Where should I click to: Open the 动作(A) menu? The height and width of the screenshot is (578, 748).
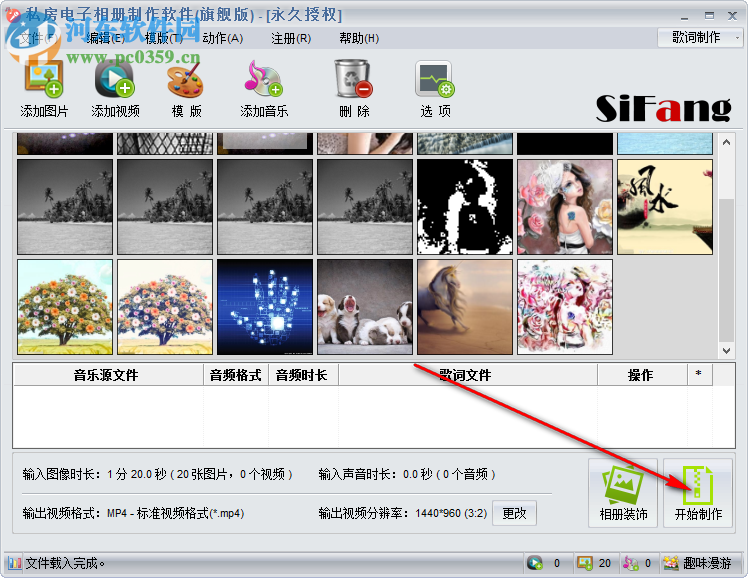(x=223, y=38)
